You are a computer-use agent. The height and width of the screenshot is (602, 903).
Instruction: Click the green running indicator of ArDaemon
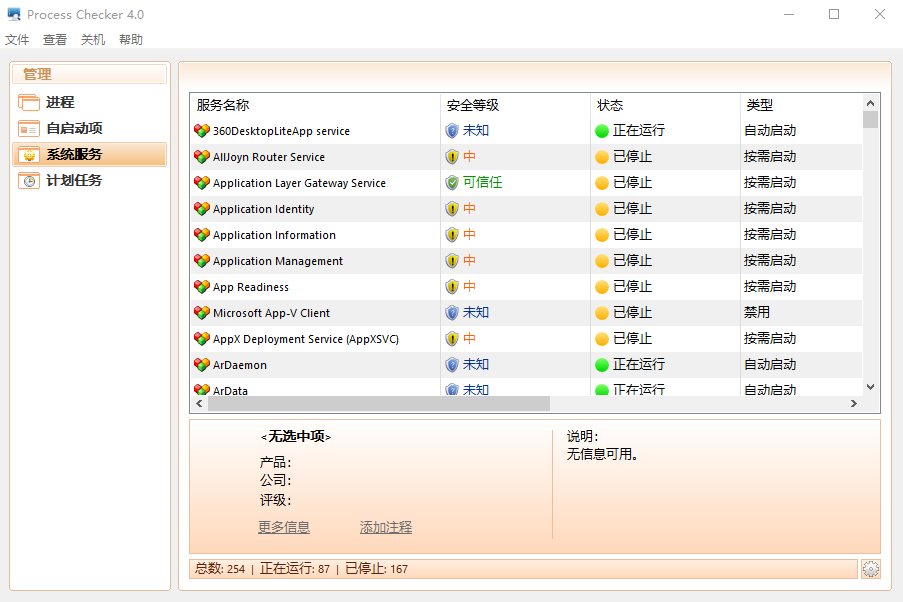click(601, 364)
